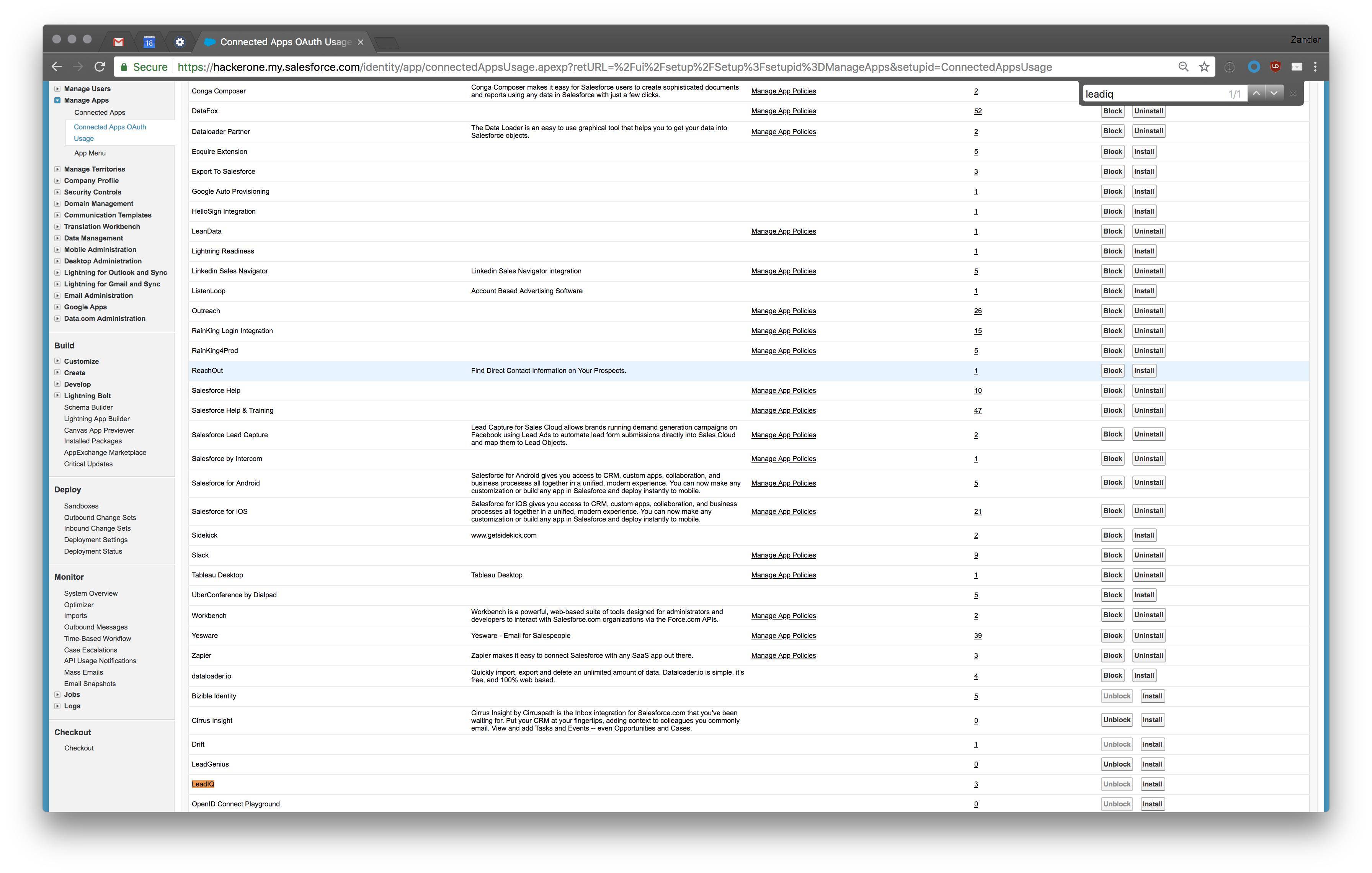1372x873 pixels.
Task: Expand Manage Territories tree node
Action: tap(57, 169)
